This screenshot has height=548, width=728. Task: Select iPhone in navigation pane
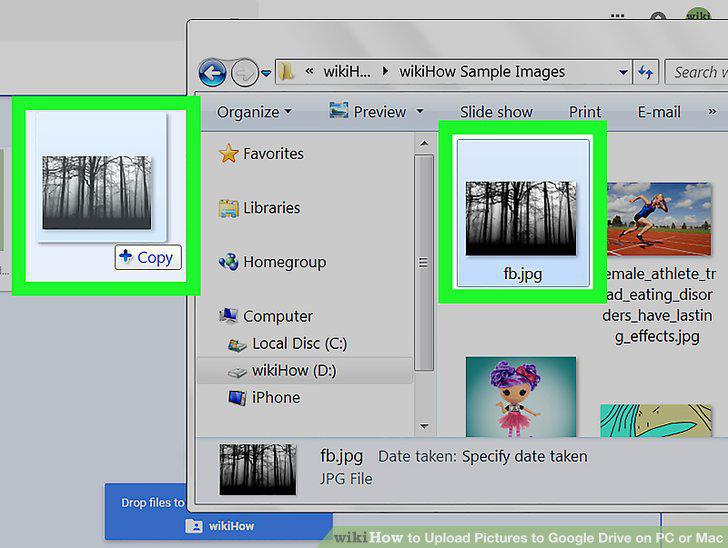click(x=276, y=398)
